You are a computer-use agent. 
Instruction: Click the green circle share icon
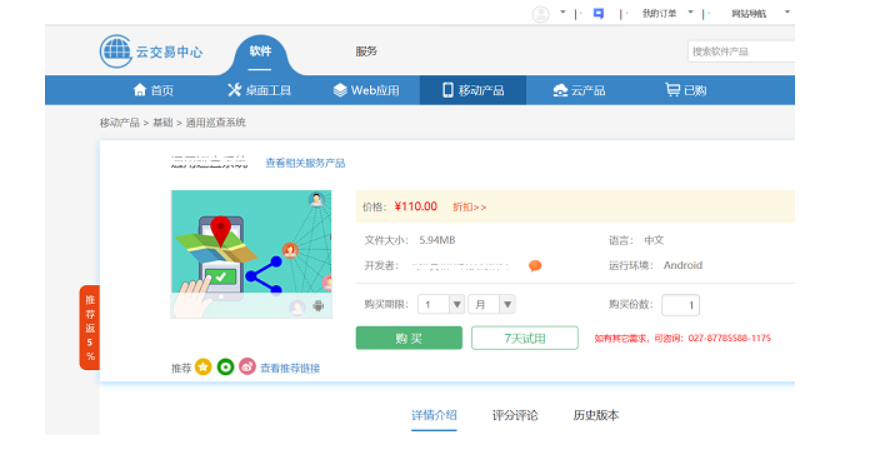pyautogui.click(x=225, y=367)
